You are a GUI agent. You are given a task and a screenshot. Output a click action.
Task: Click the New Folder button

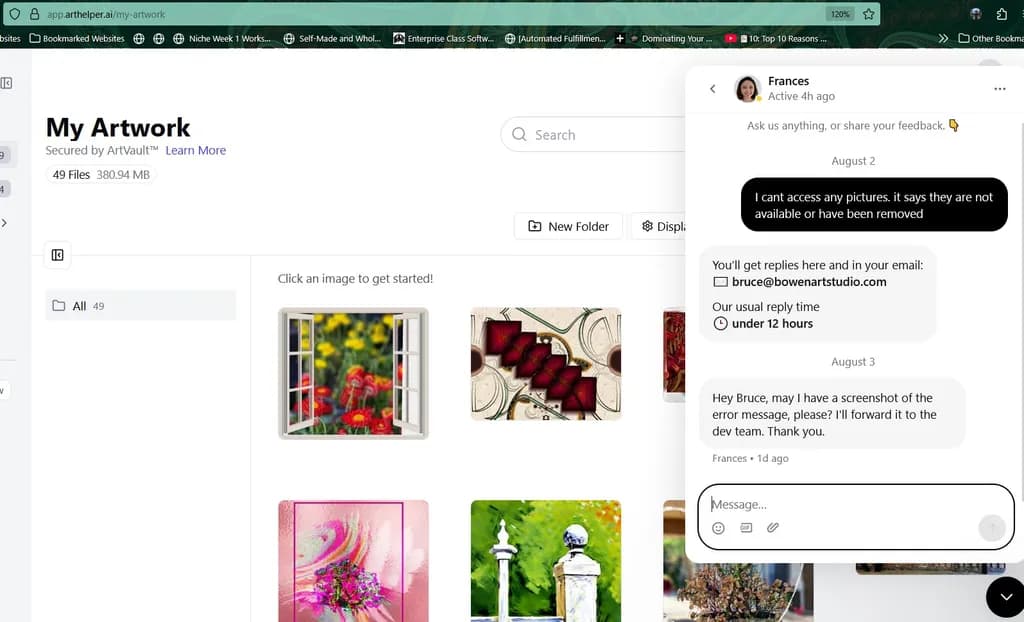tap(568, 226)
